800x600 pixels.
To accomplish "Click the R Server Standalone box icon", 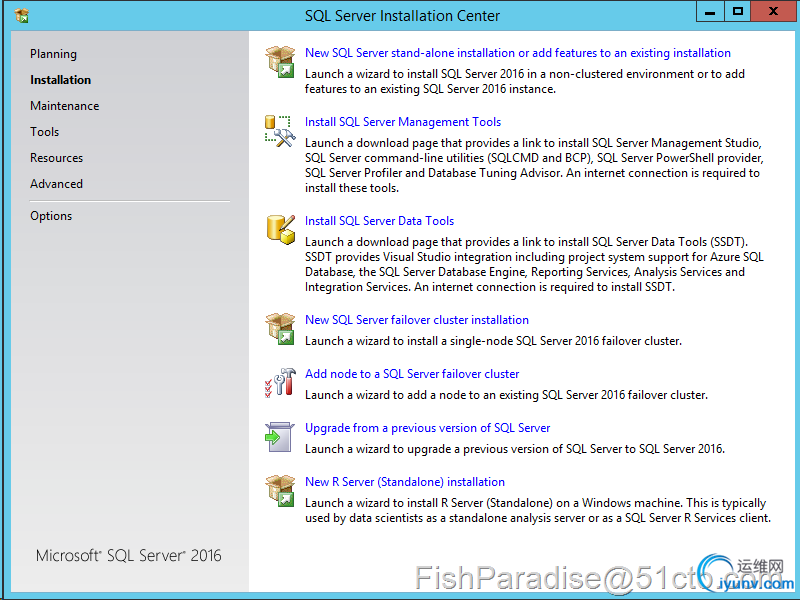I will [280, 490].
